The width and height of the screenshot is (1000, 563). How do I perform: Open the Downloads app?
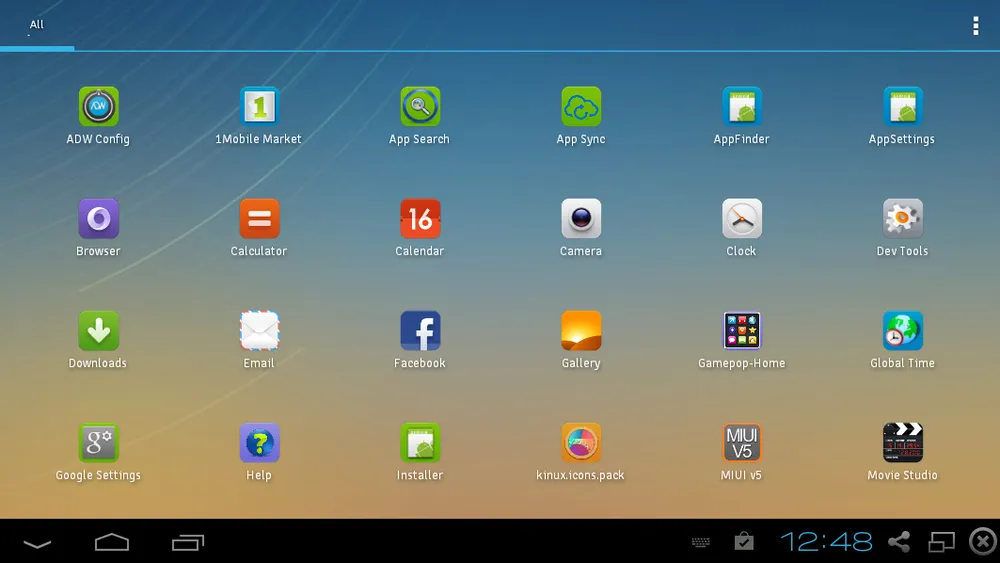point(98,331)
